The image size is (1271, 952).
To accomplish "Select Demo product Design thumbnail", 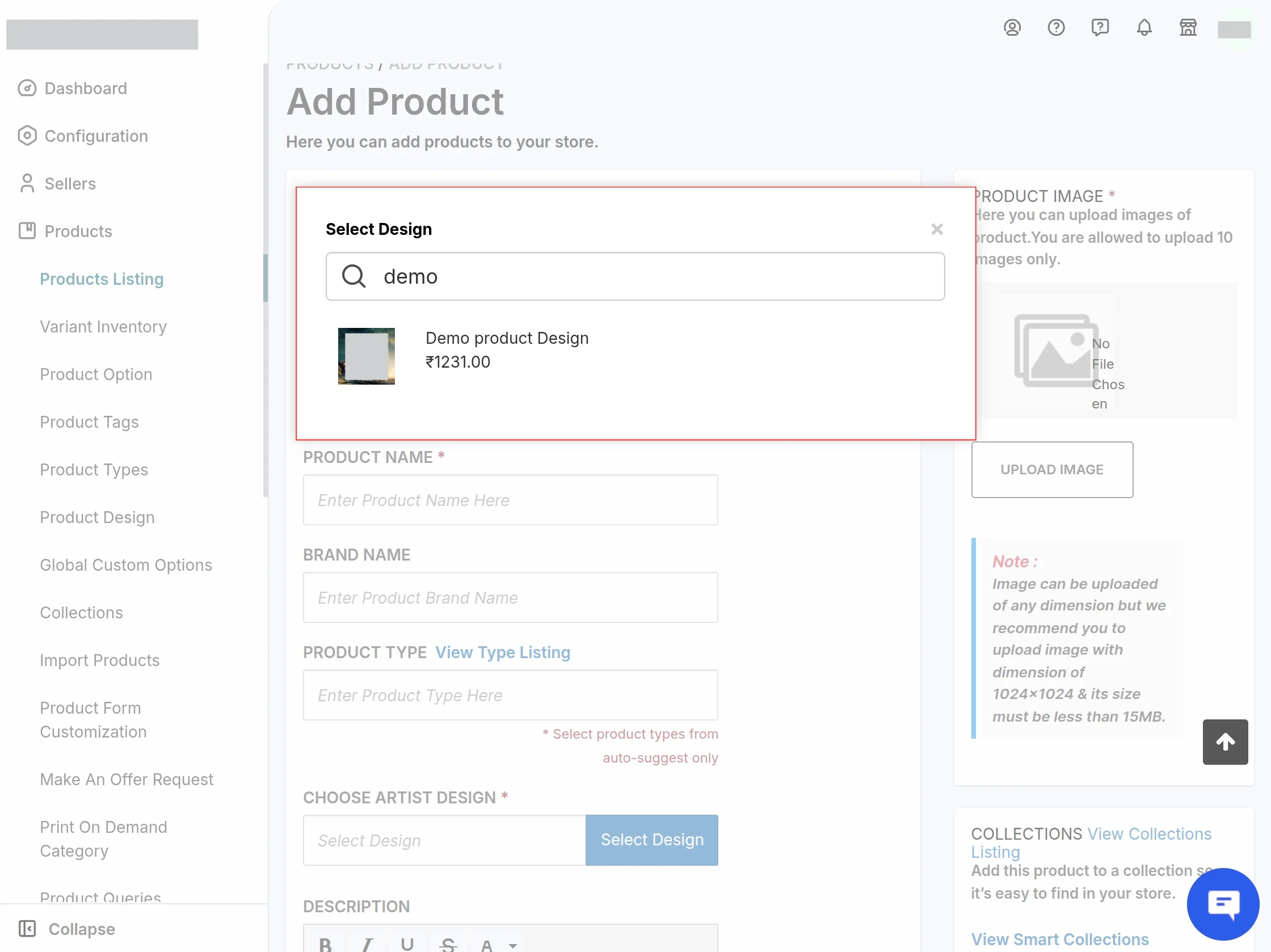I will coord(366,356).
